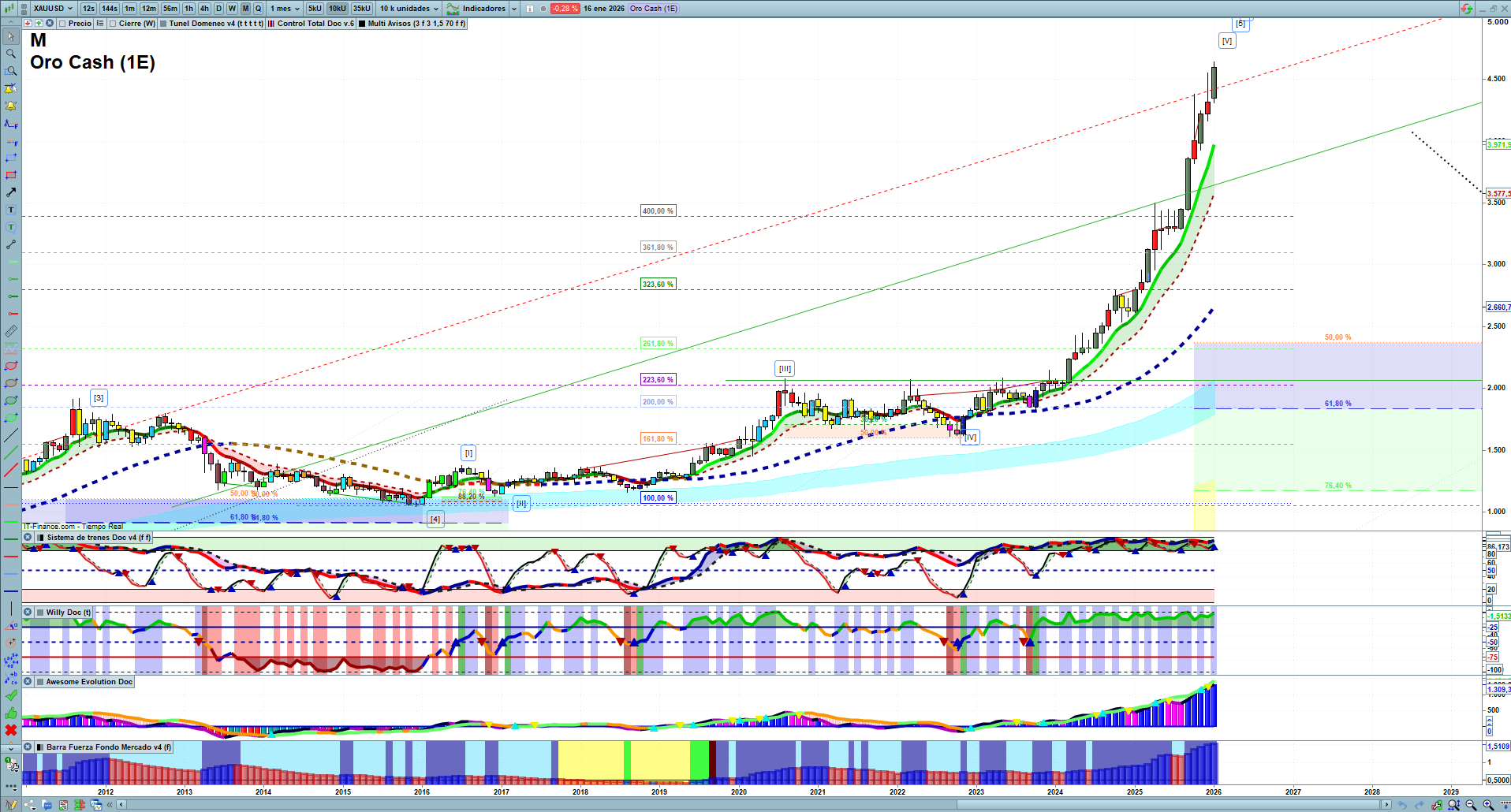The image size is (1511, 812).
Task: Switch to the Daily (D) timeframe
Action: 218,9
